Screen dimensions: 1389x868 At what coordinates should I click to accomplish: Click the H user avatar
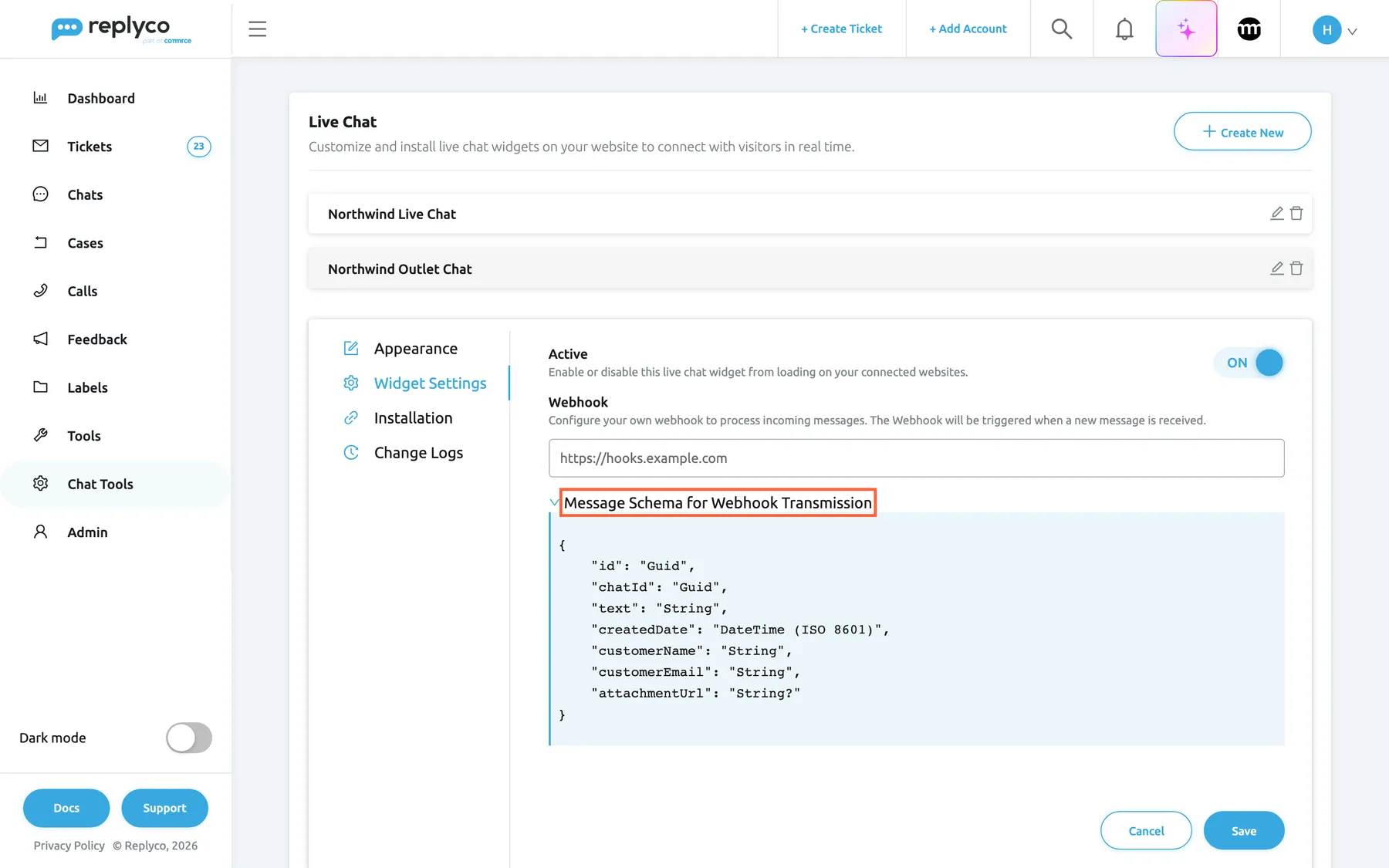pos(1326,29)
